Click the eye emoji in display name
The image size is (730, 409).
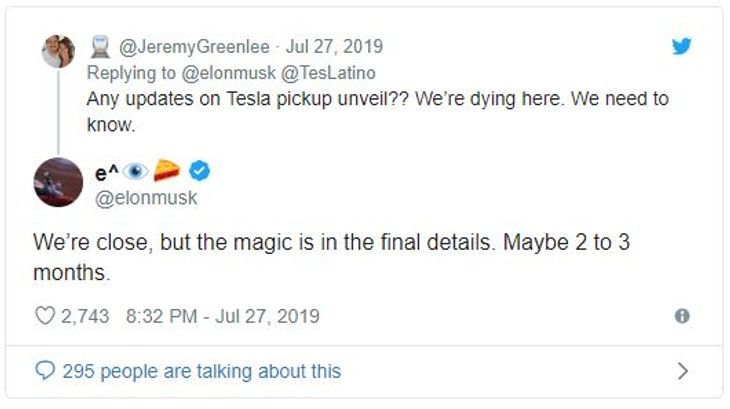(x=136, y=172)
